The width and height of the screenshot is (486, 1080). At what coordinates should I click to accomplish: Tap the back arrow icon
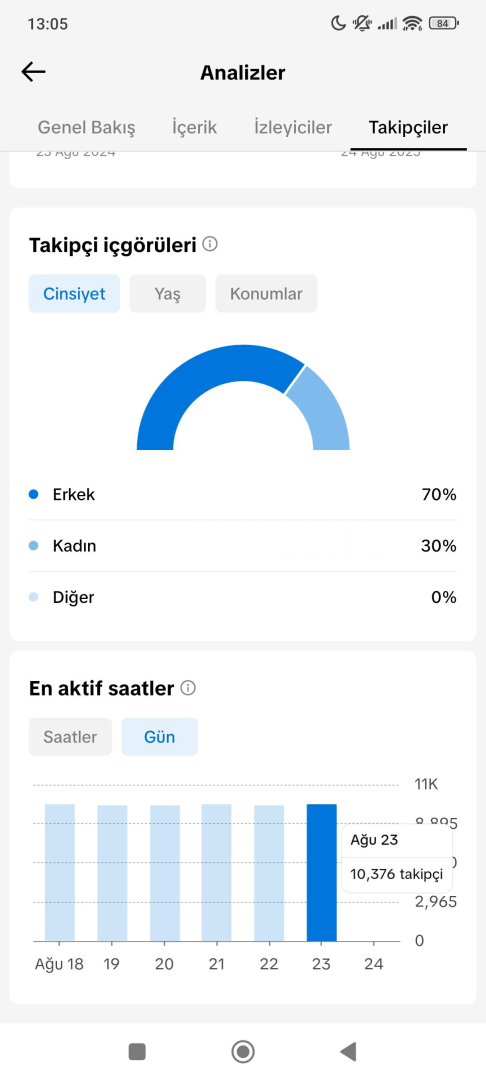click(x=33, y=72)
